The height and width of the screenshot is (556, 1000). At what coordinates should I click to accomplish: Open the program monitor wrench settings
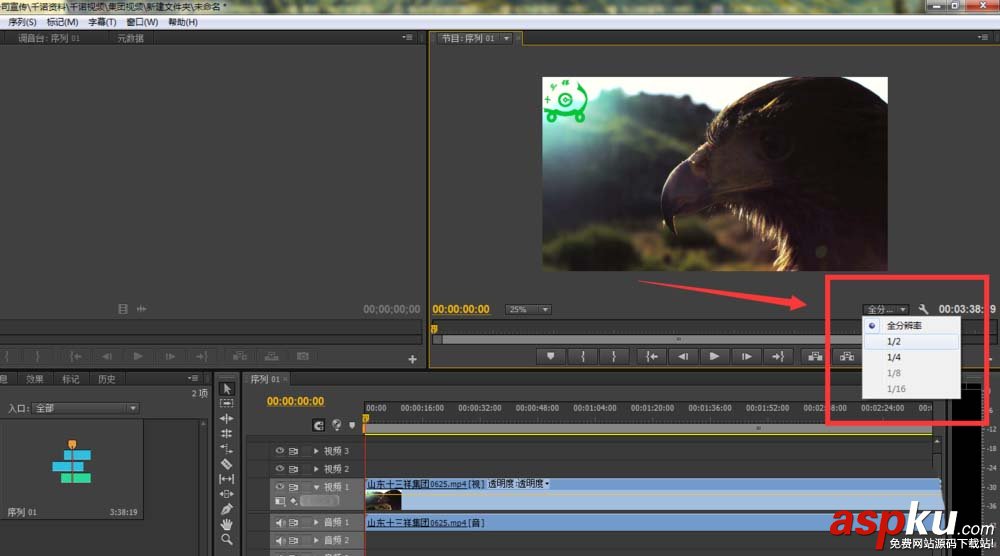(923, 310)
